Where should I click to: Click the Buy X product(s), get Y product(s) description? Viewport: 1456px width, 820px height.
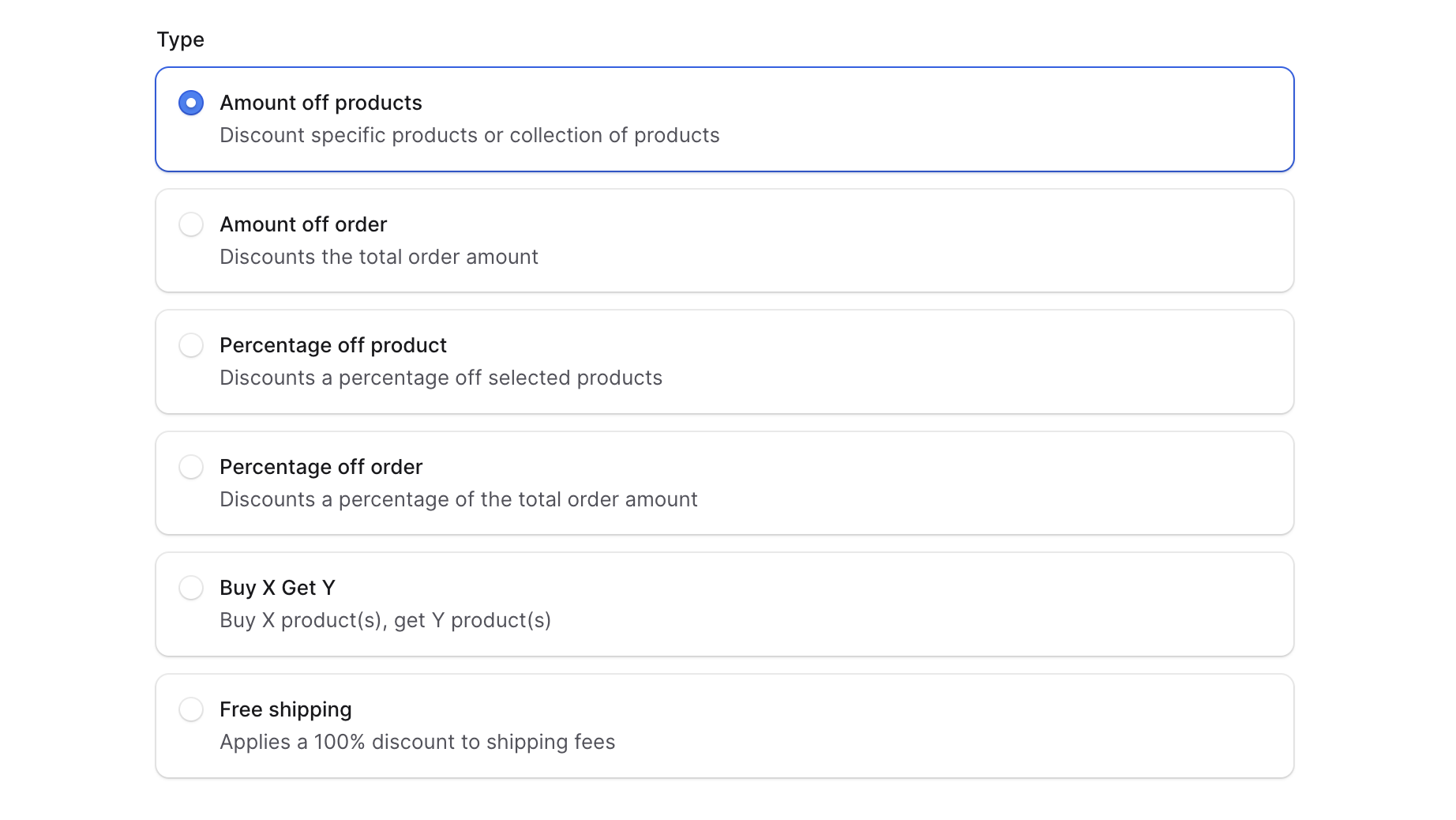point(386,620)
